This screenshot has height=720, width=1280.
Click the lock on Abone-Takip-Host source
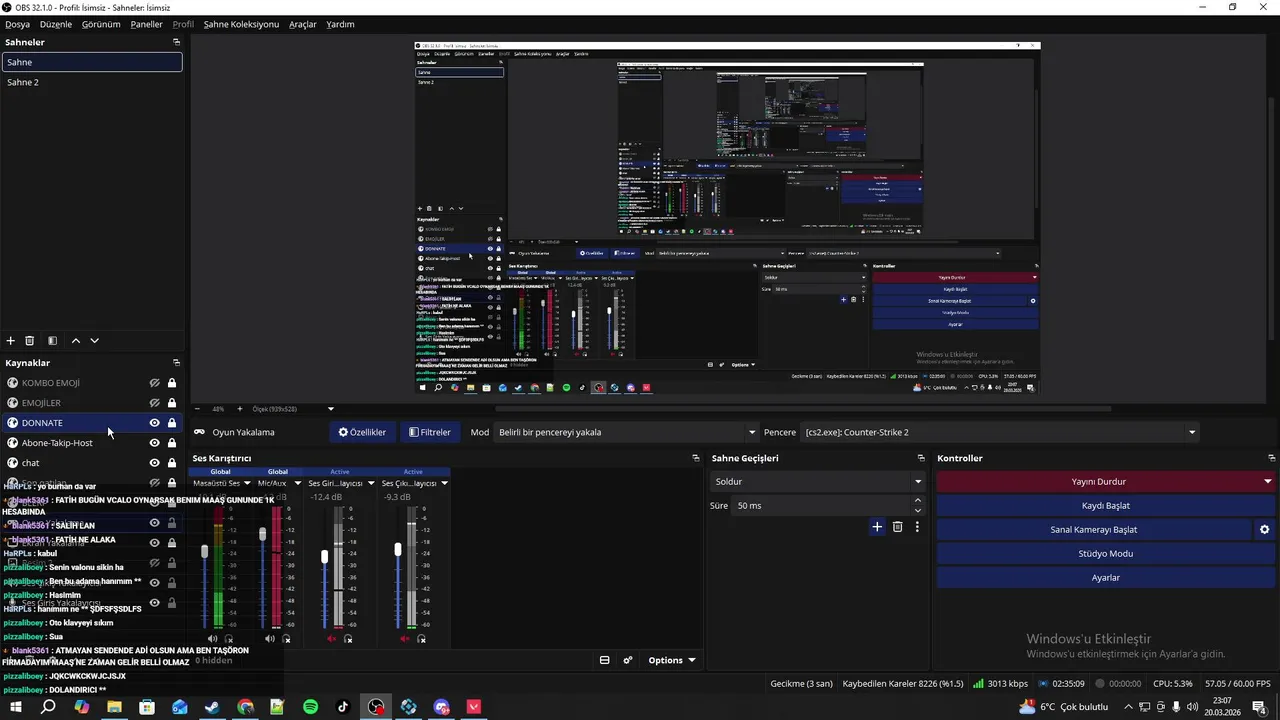(x=172, y=443)
